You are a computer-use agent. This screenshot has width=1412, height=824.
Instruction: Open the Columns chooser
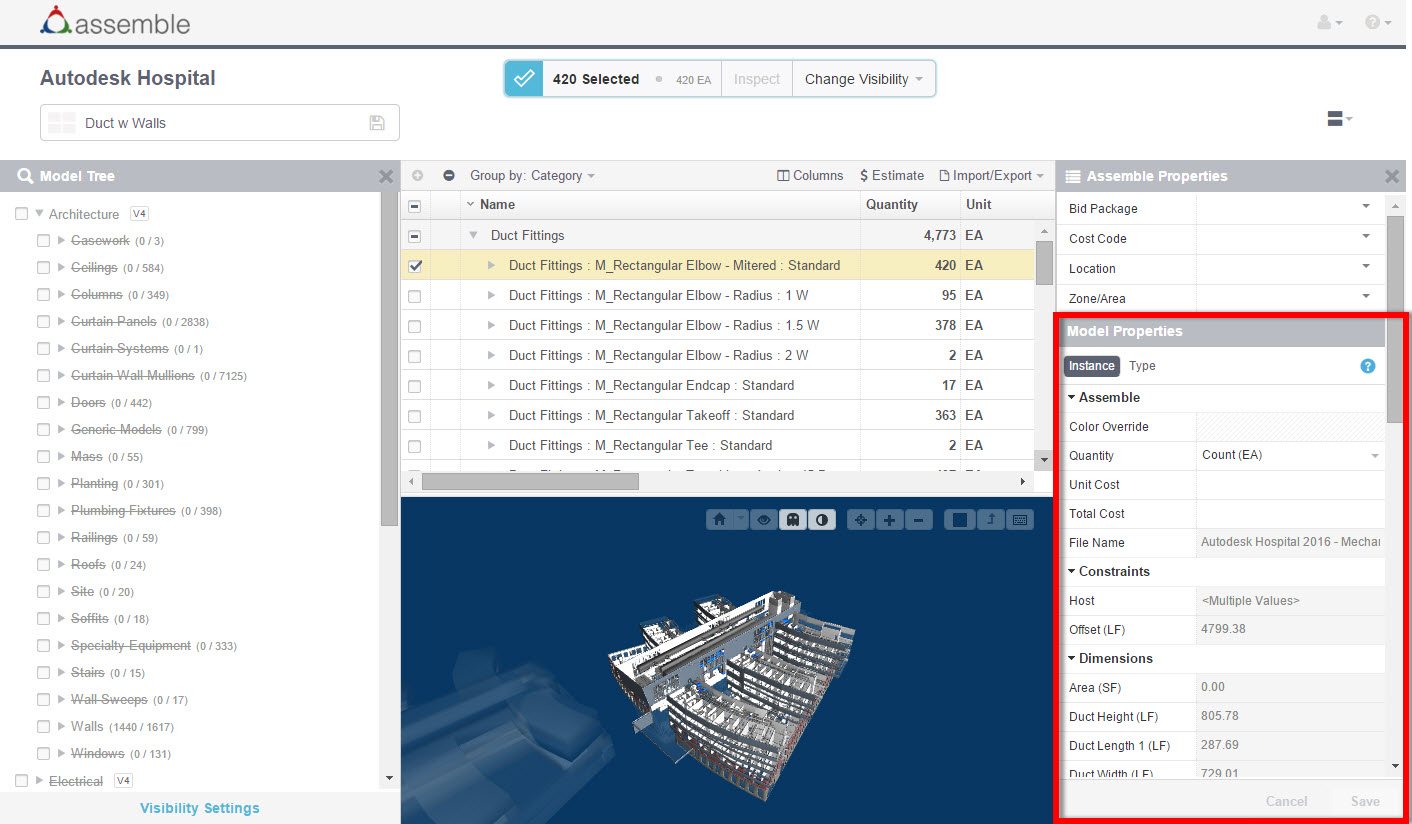tap(810, 175)
